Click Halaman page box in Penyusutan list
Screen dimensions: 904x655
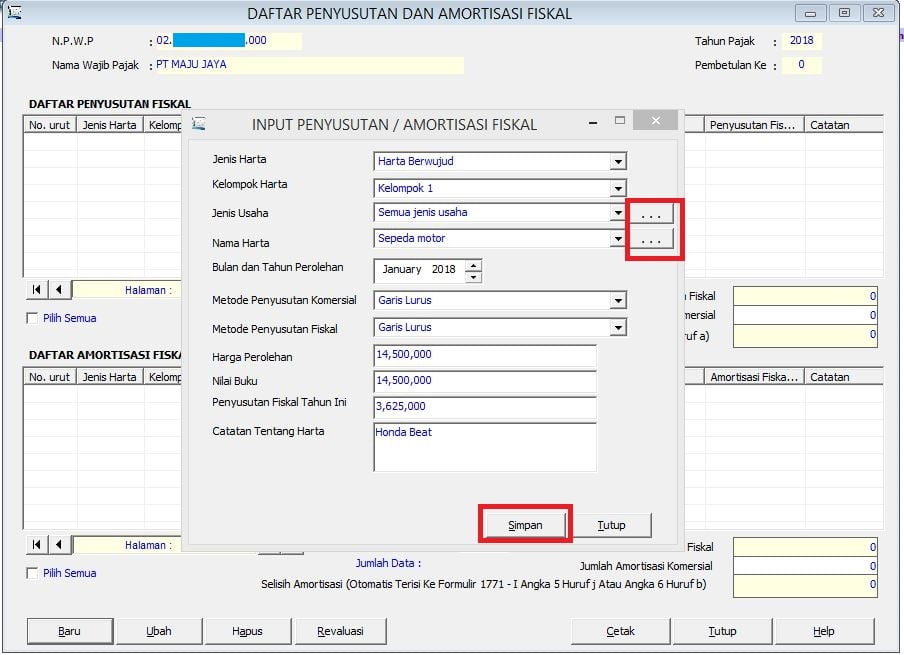127,290
